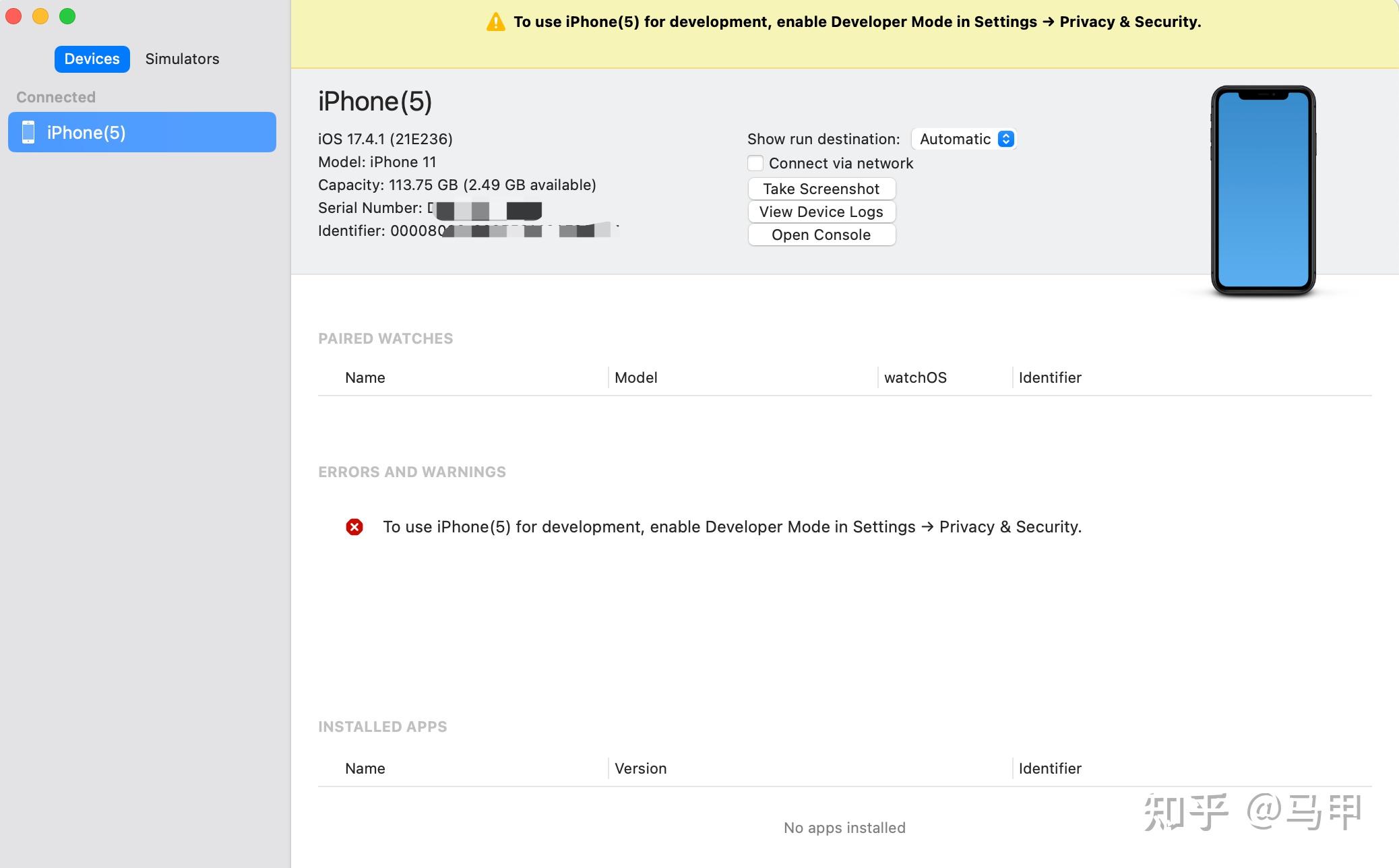Select the Devices tab
The image size is (1399, 868).
pyautogui.click(x=92, y=59)
